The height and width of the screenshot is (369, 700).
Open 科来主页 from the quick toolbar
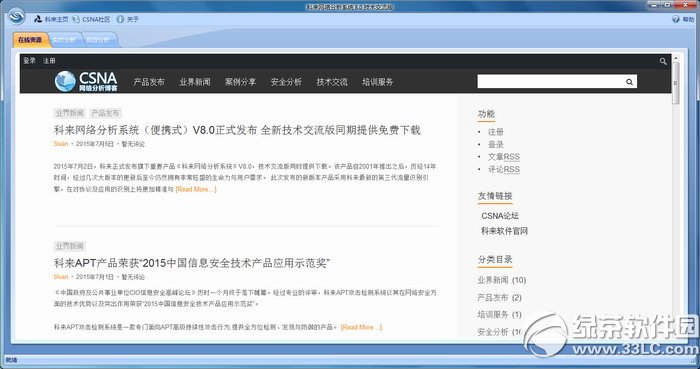coord(52,20)
